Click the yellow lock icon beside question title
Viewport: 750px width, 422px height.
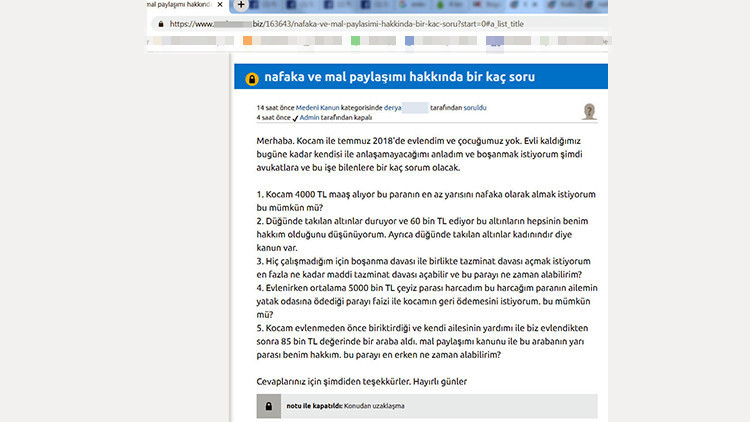click(x=251, y=78)
